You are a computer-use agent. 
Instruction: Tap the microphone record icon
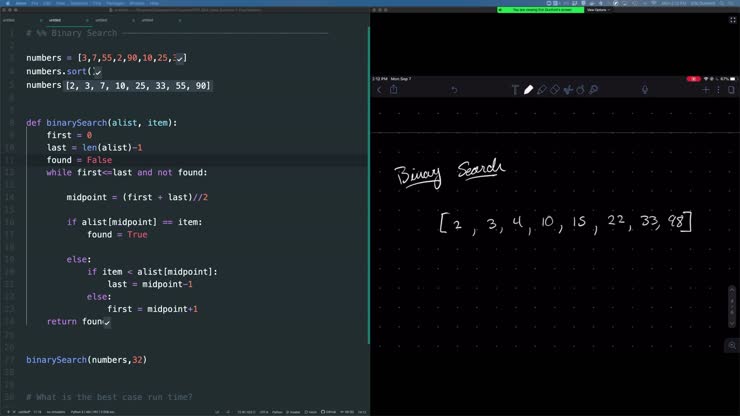tap(645, 90)
